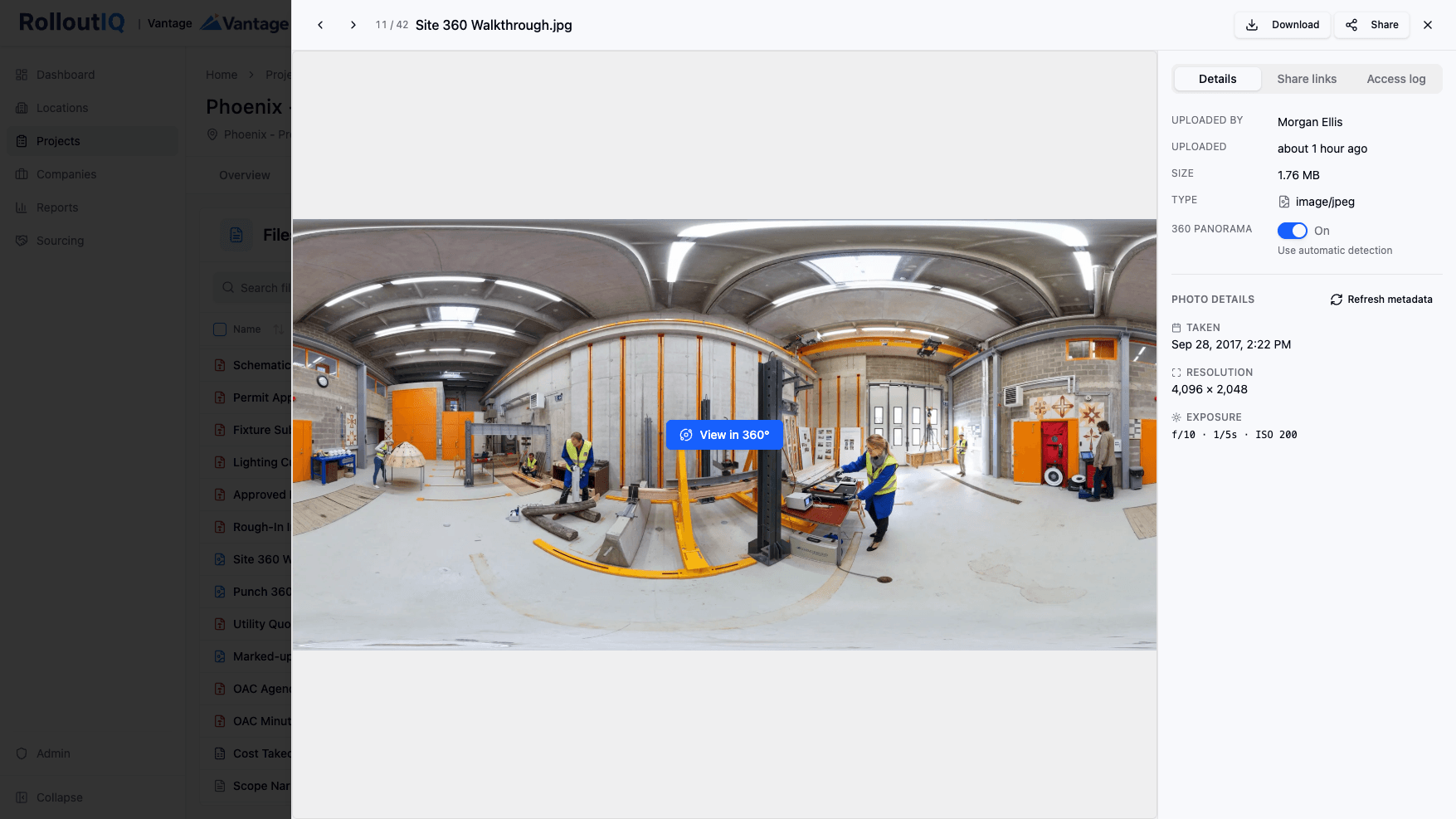1456x819 pixels.
Task: Click the Cost Takeo row spreadsheet icon
Action: (220, 753)
